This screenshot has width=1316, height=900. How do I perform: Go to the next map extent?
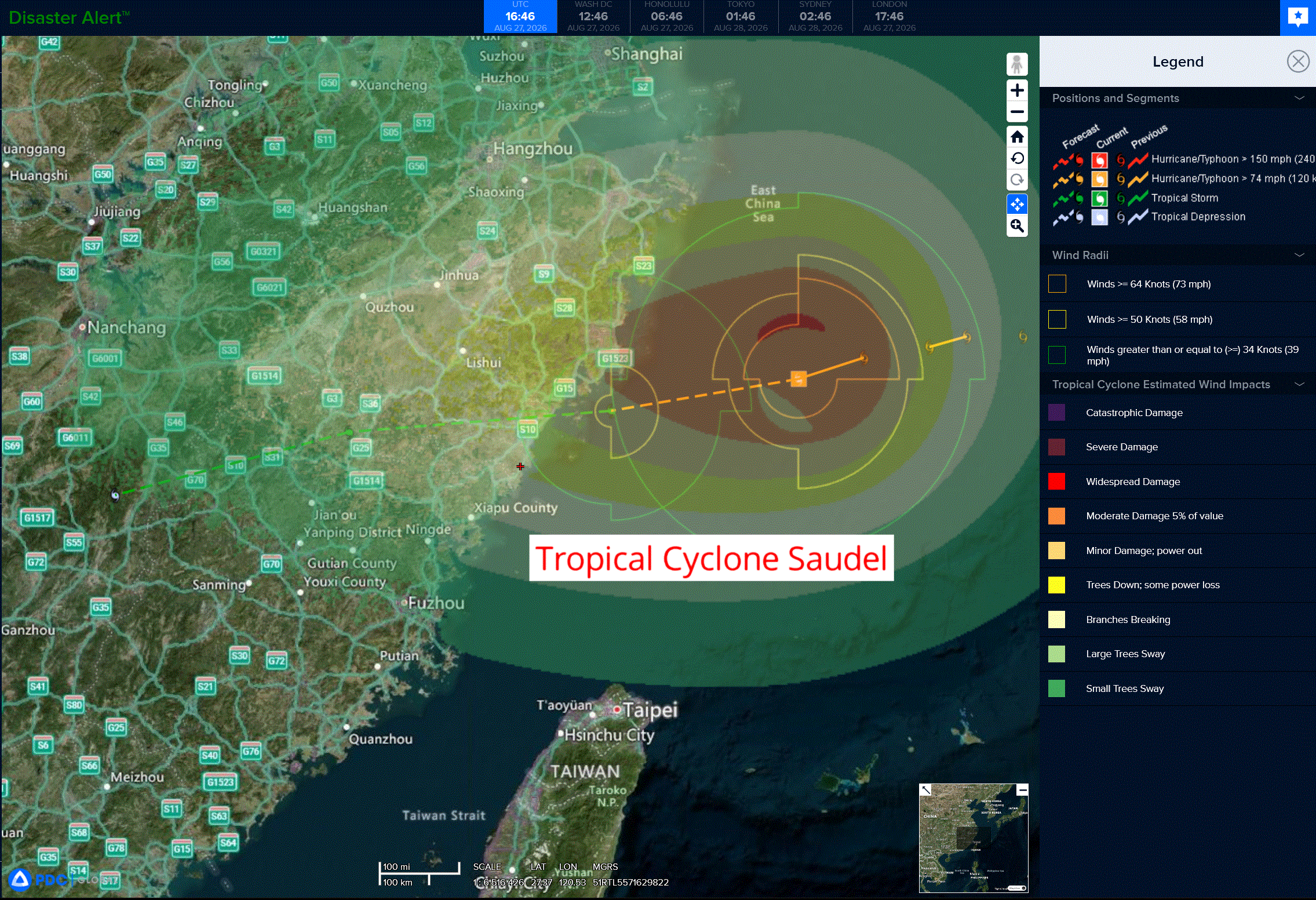[1017, 180]
